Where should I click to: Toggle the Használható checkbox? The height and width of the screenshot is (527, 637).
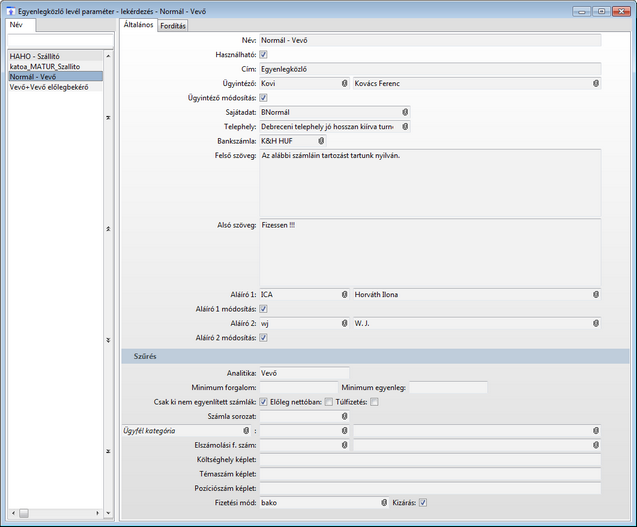[x=263, y=55]
